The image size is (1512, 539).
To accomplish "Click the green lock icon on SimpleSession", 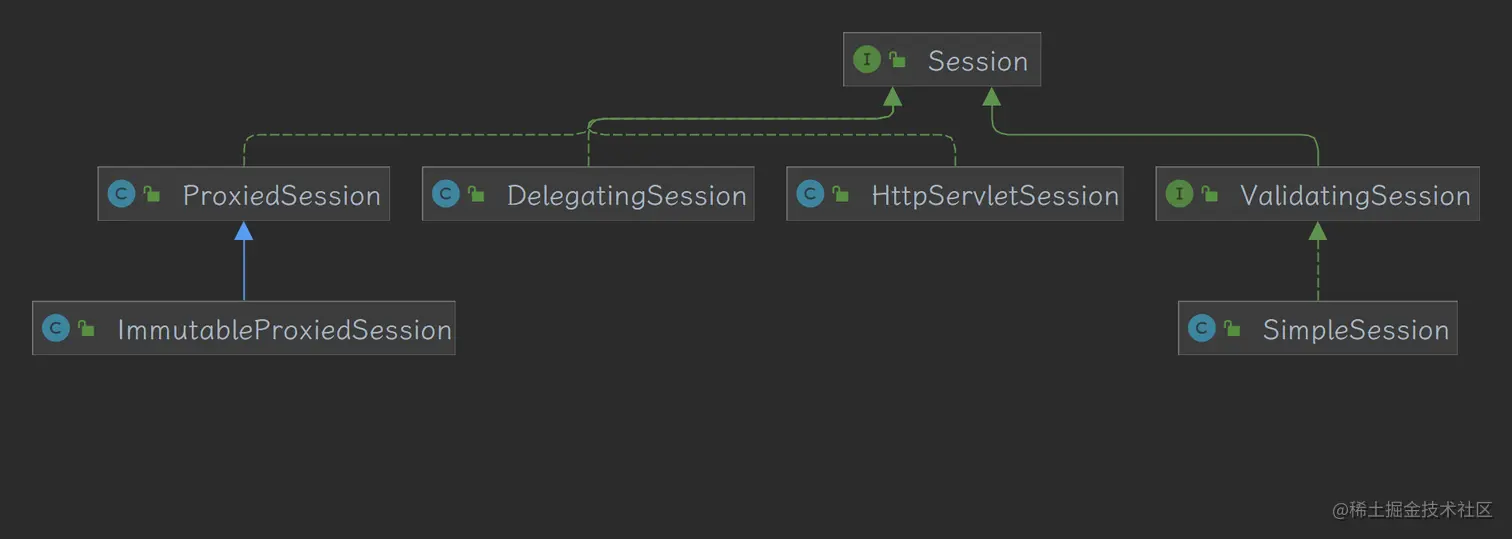I will (x=1232, y=328).
